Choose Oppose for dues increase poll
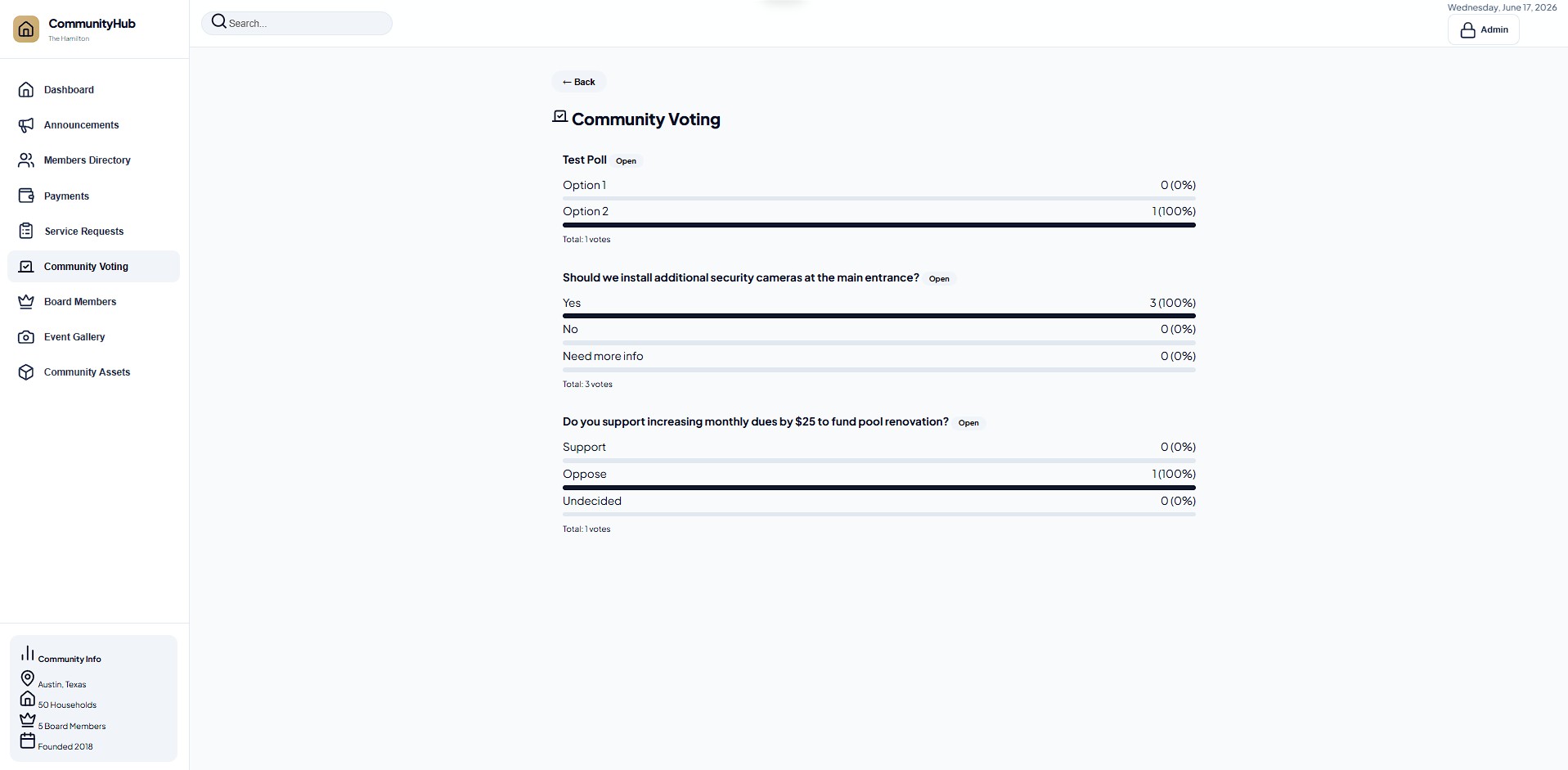 point(585,475)
